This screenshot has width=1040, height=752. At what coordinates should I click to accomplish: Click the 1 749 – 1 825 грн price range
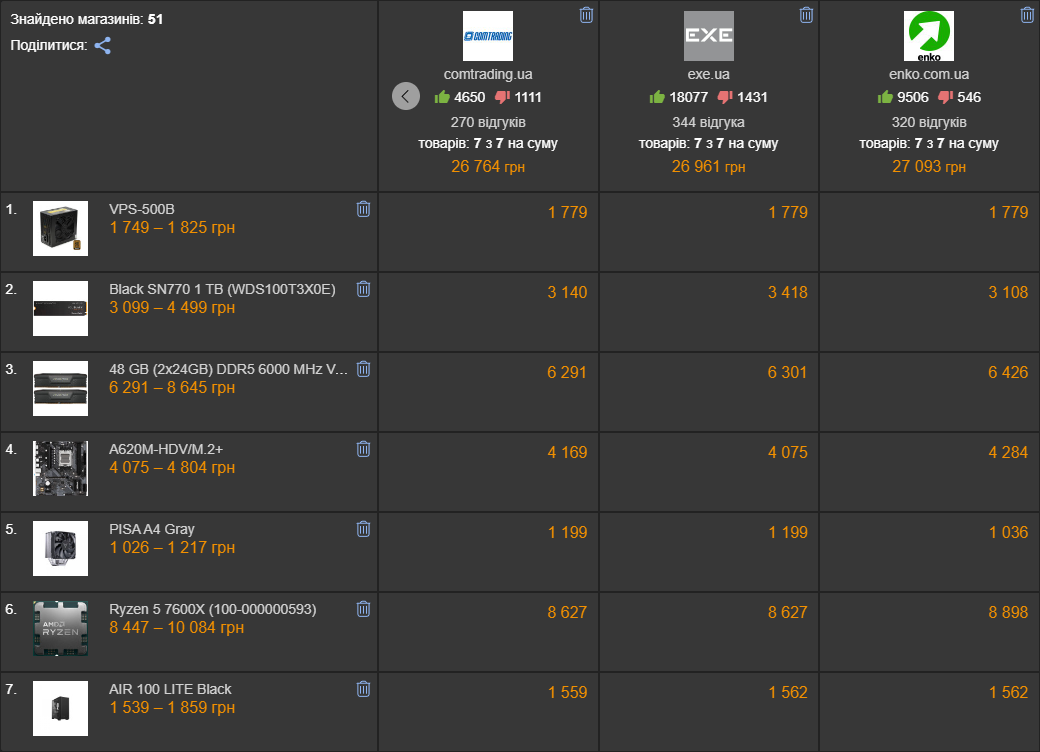[x=172, y=227]
